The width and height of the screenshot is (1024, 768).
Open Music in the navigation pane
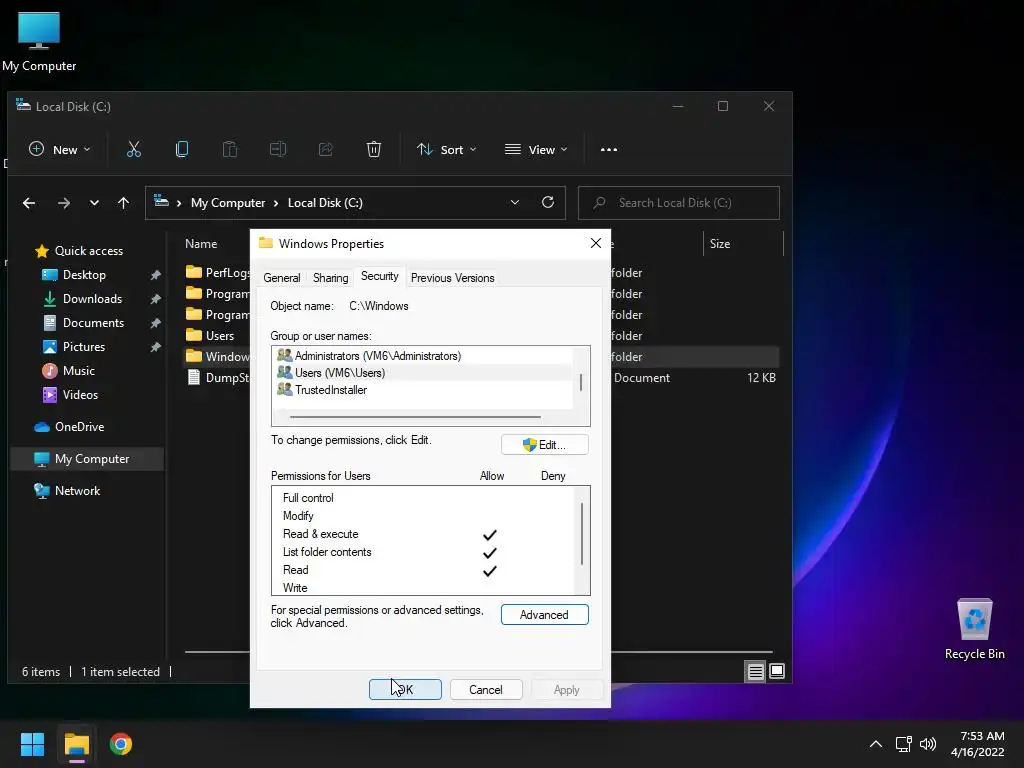78,371
